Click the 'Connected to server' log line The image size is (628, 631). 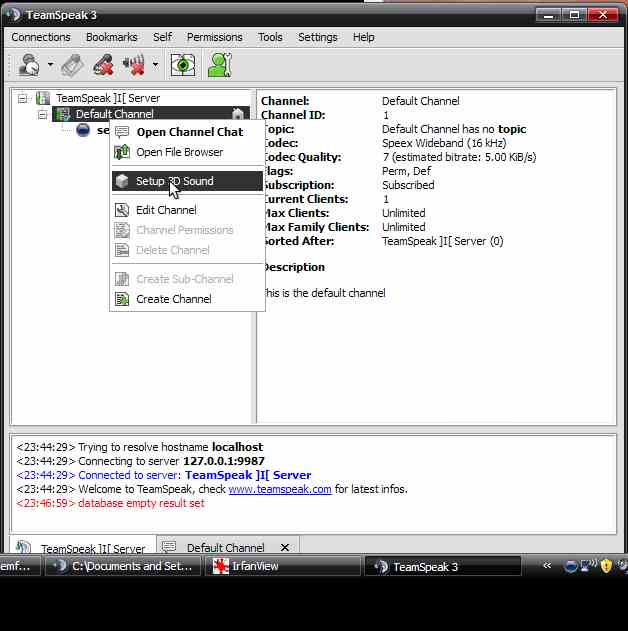coord(163,475)
